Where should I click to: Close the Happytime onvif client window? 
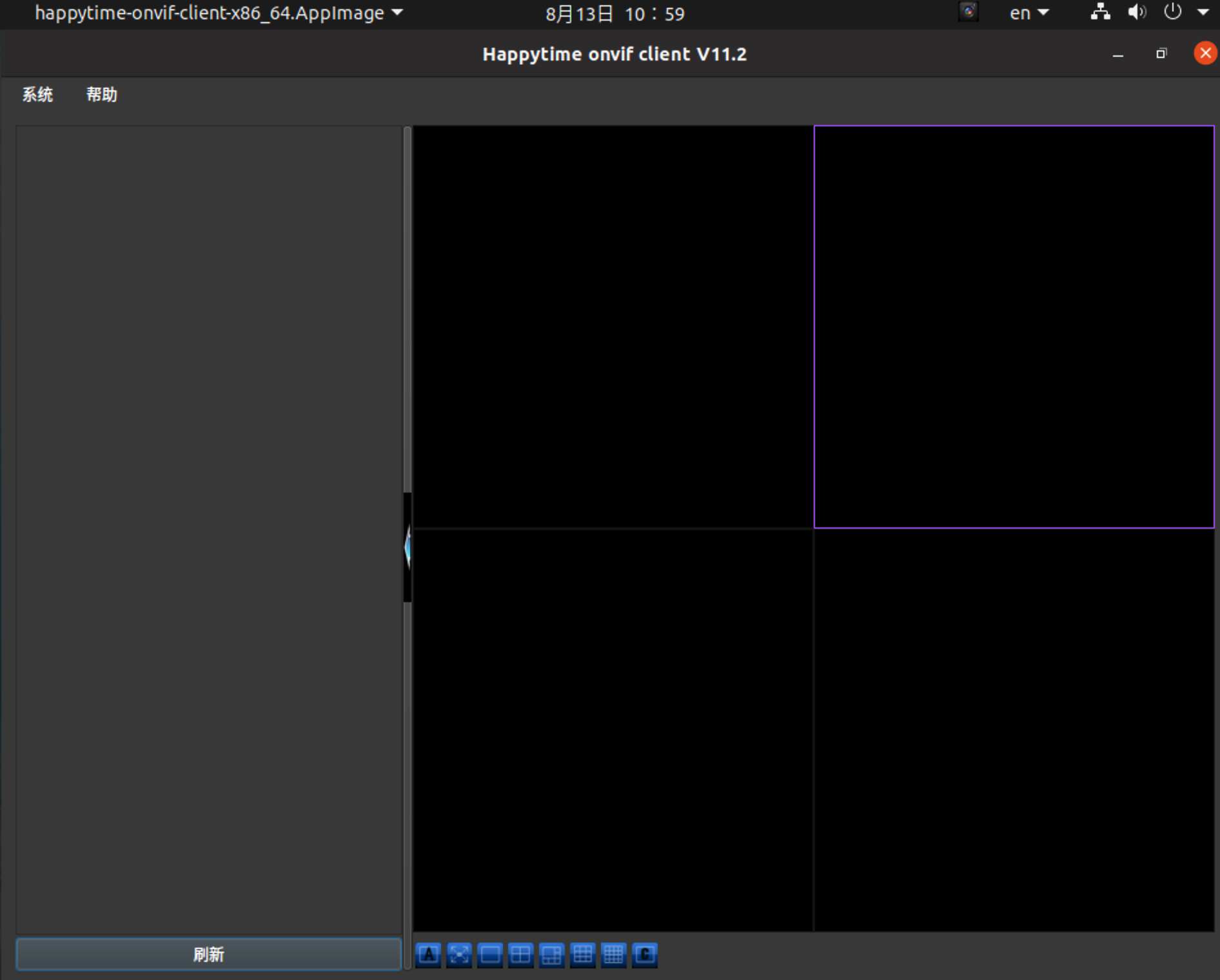point(1205,53)
